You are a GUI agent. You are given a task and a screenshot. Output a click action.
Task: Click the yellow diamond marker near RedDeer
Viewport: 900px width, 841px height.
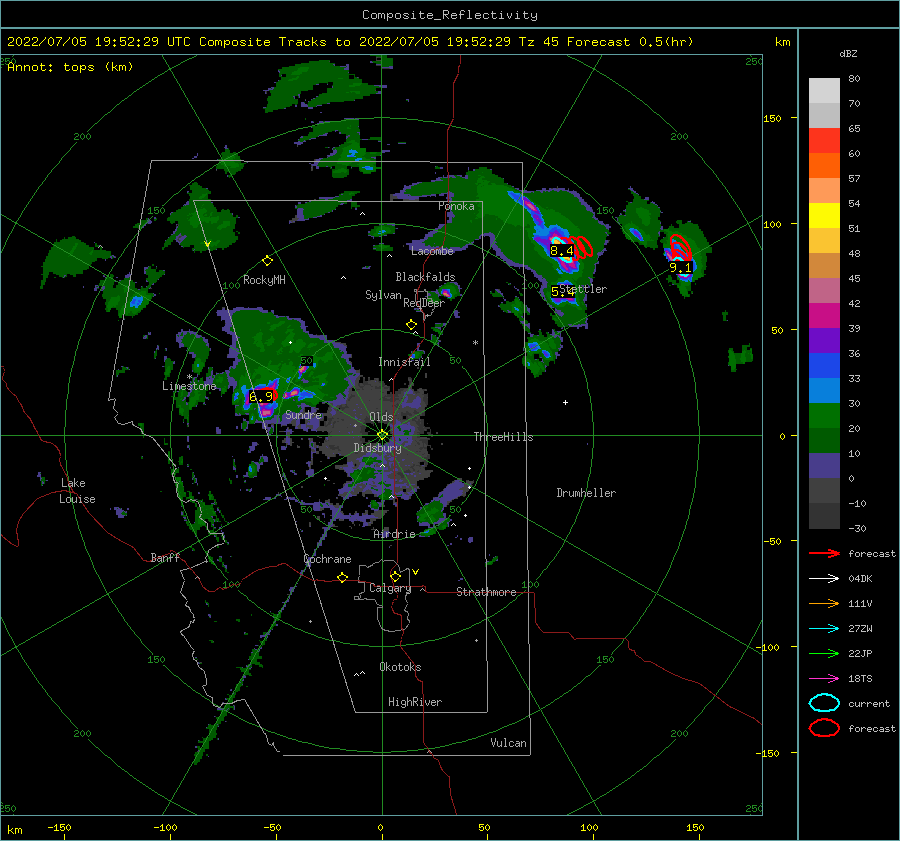pyautogui.click(x=411, y=325)
